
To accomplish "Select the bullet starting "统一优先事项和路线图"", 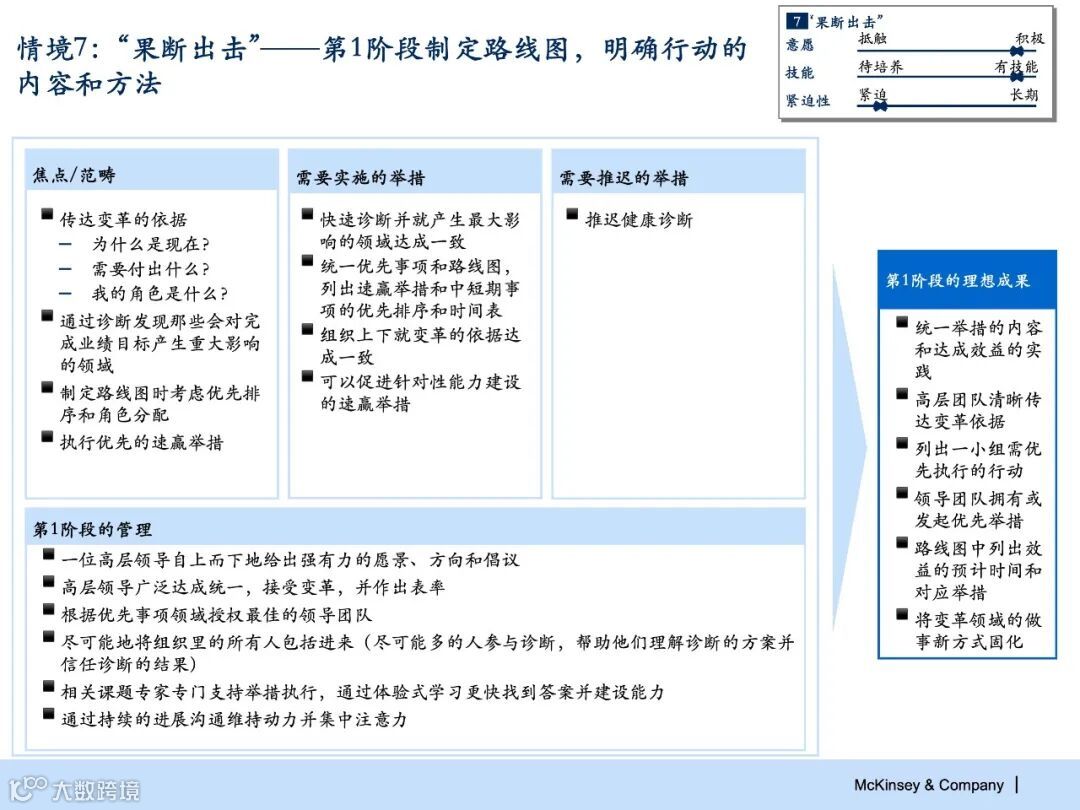I will [419, 288].
